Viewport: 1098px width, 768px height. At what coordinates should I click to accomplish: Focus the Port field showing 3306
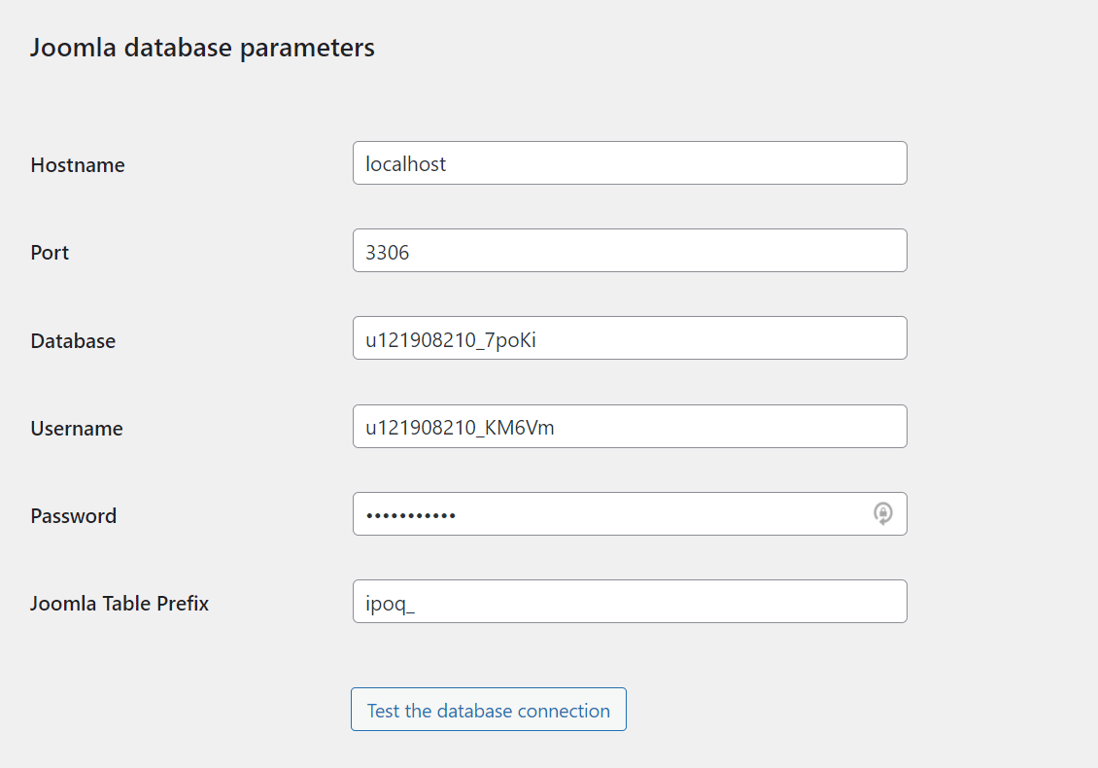point(629,250)
